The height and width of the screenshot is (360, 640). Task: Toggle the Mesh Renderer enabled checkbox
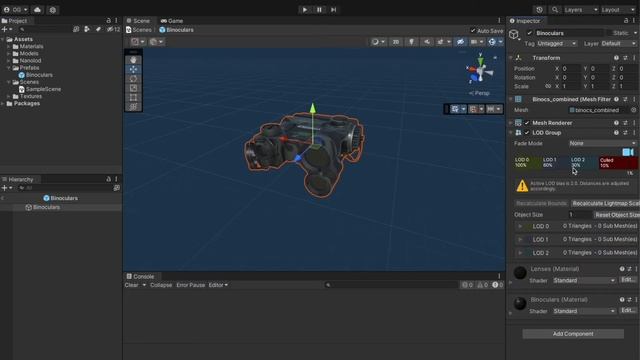tap(527, 123)
